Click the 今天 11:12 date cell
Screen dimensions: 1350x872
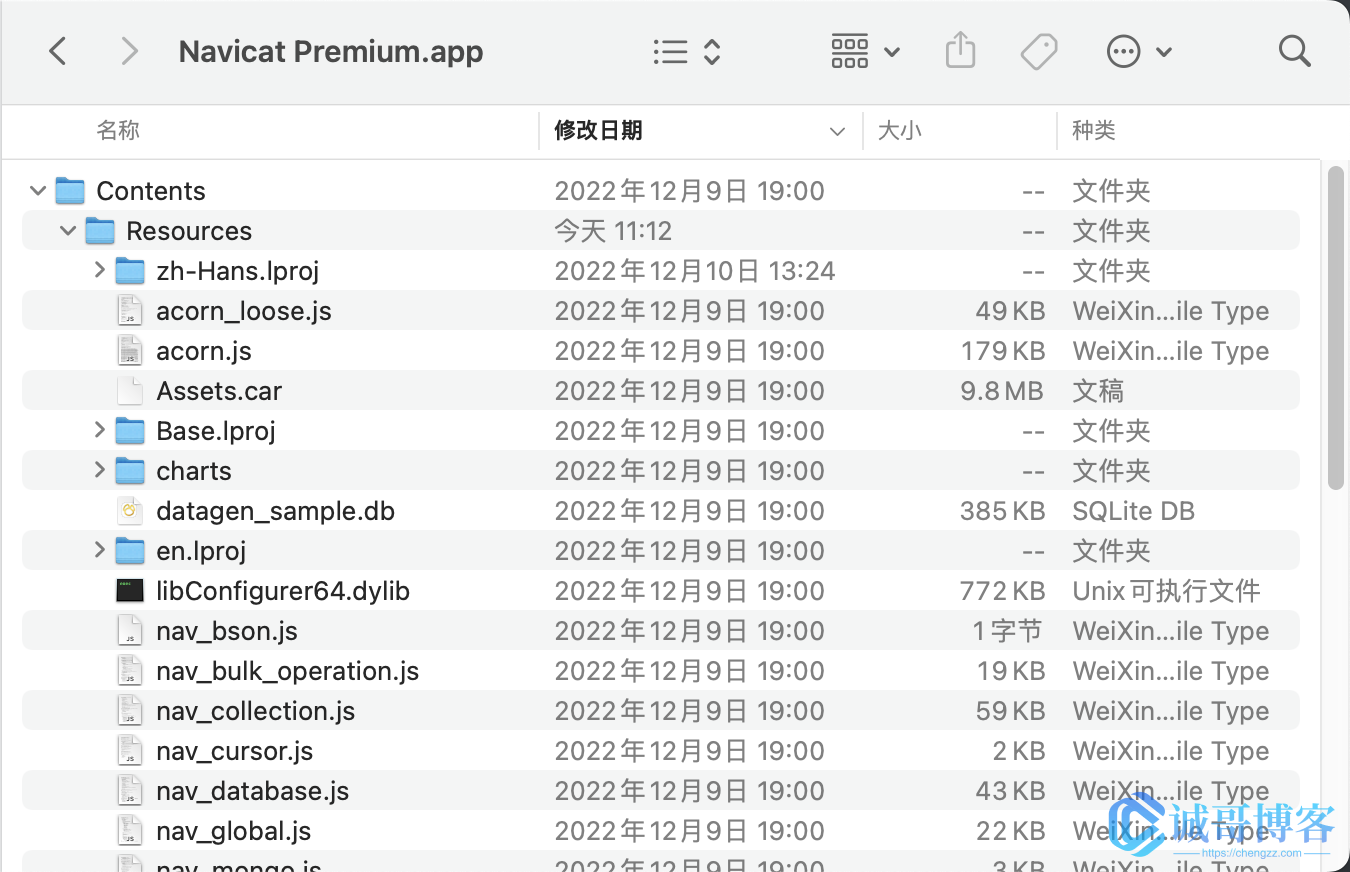pyautogui.click(x=613, y=231)
